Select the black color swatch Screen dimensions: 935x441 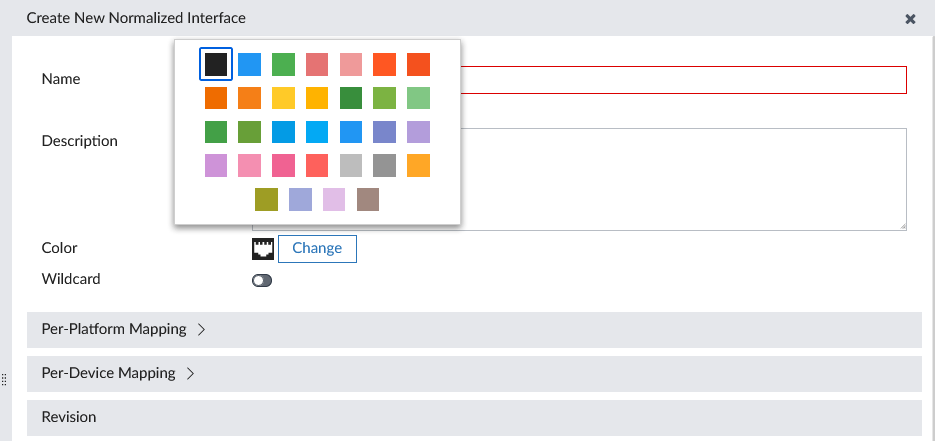coord(216,64)
